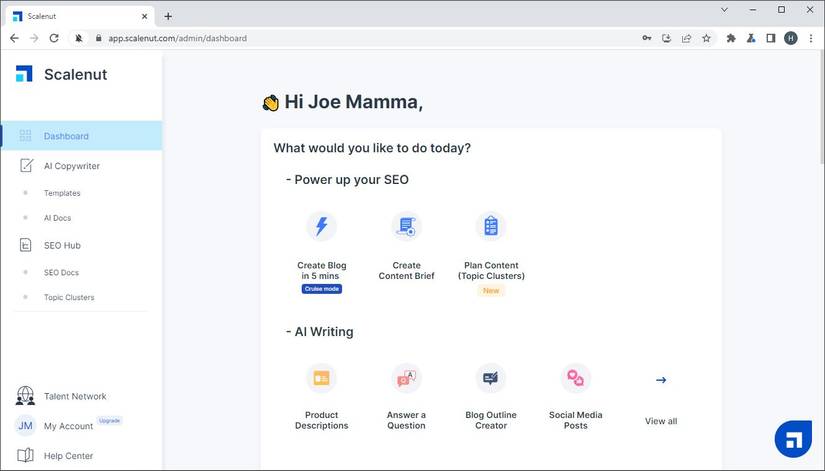
Task: Go forward in browser
Action: click(x=34, y=38)
